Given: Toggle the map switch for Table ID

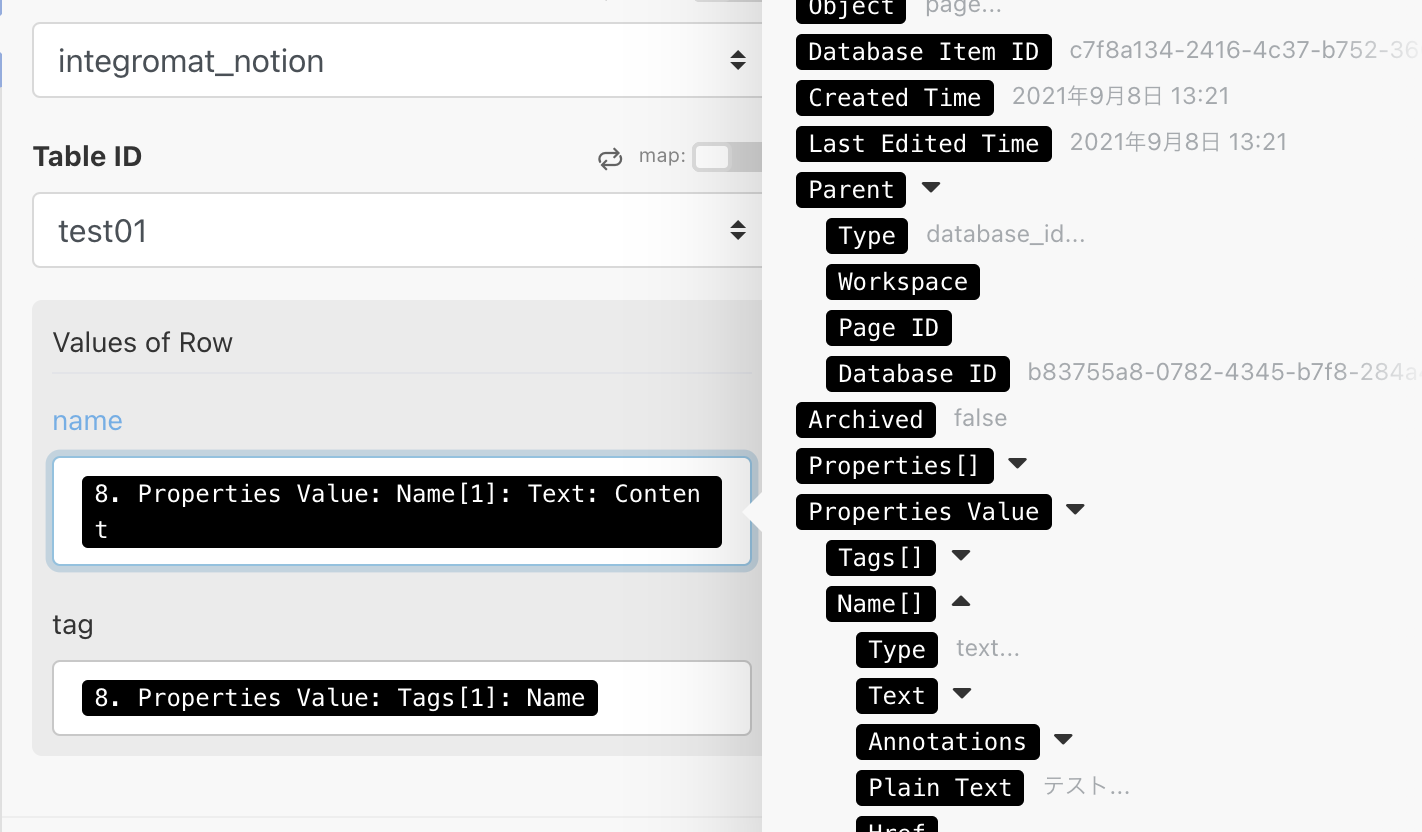Looking at the screenshot, I should click(727, 157).
